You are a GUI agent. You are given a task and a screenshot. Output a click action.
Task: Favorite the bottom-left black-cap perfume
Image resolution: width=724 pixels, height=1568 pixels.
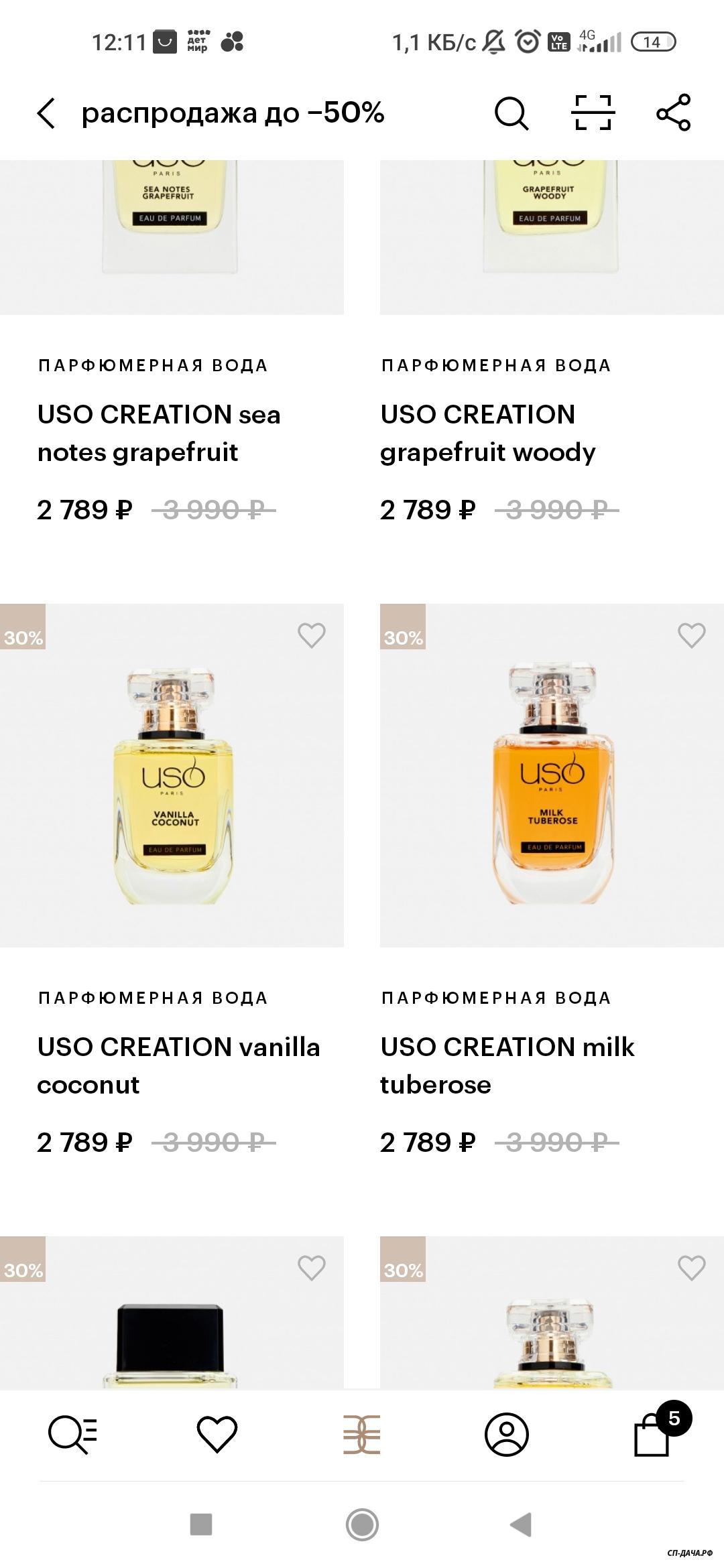(312, 1267)
